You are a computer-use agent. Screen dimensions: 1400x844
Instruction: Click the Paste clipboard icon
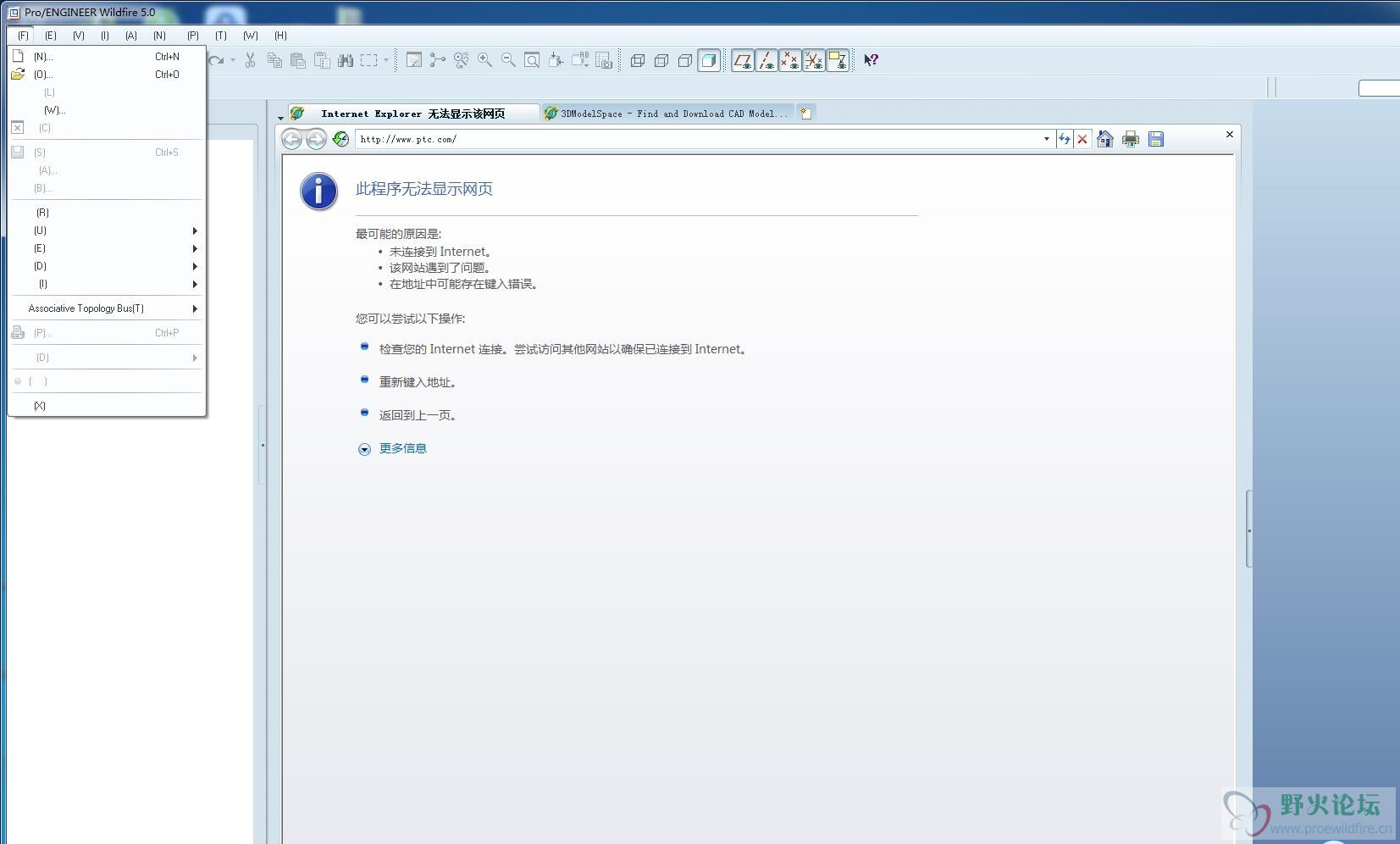(x=298, y=60)
